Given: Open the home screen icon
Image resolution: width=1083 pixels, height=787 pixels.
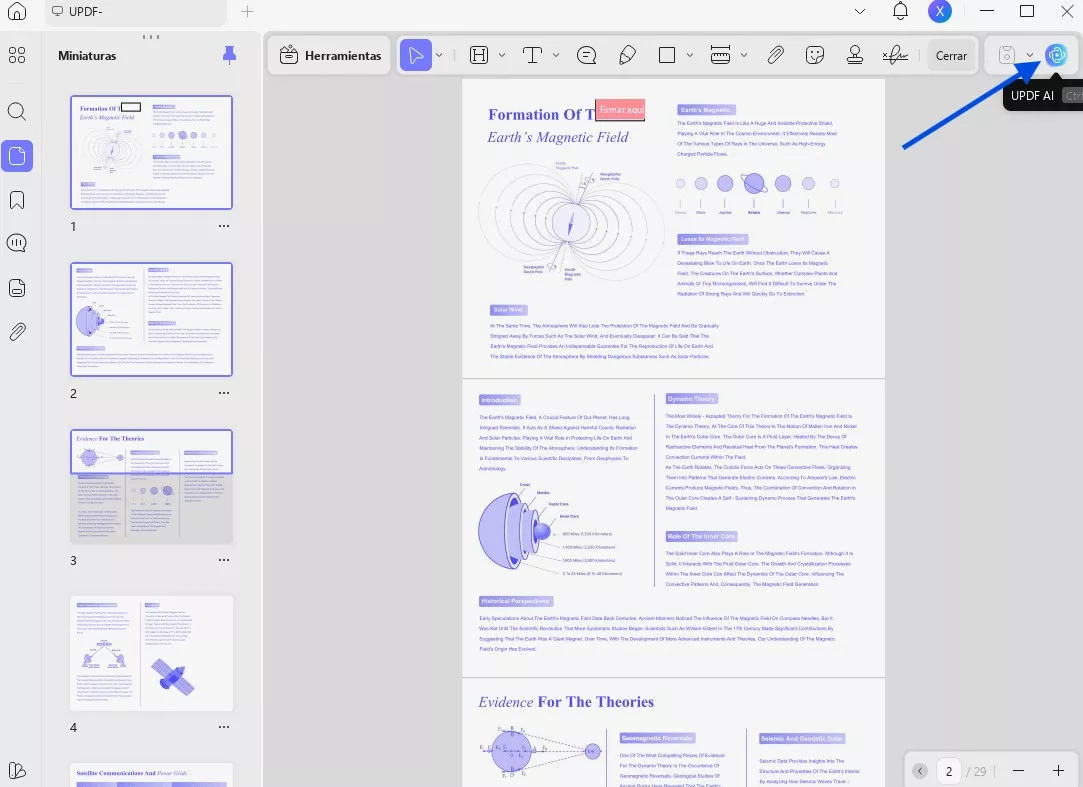Looking at the screenshot, I should tap(17, 11).
